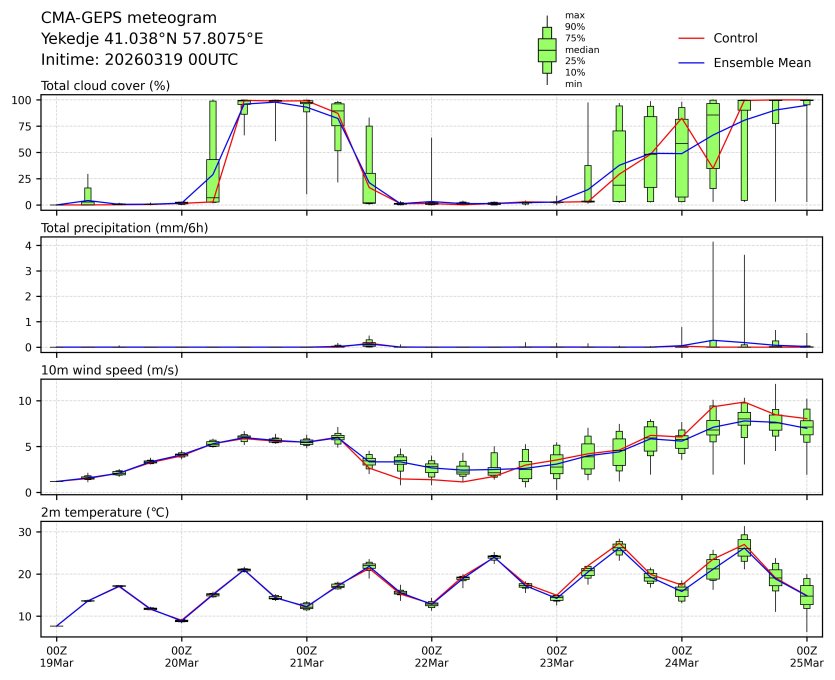This screenshot has height=680, width=835.
Task: Click the Initime 20260319 00UTC text
Action: tap(139, 59)
